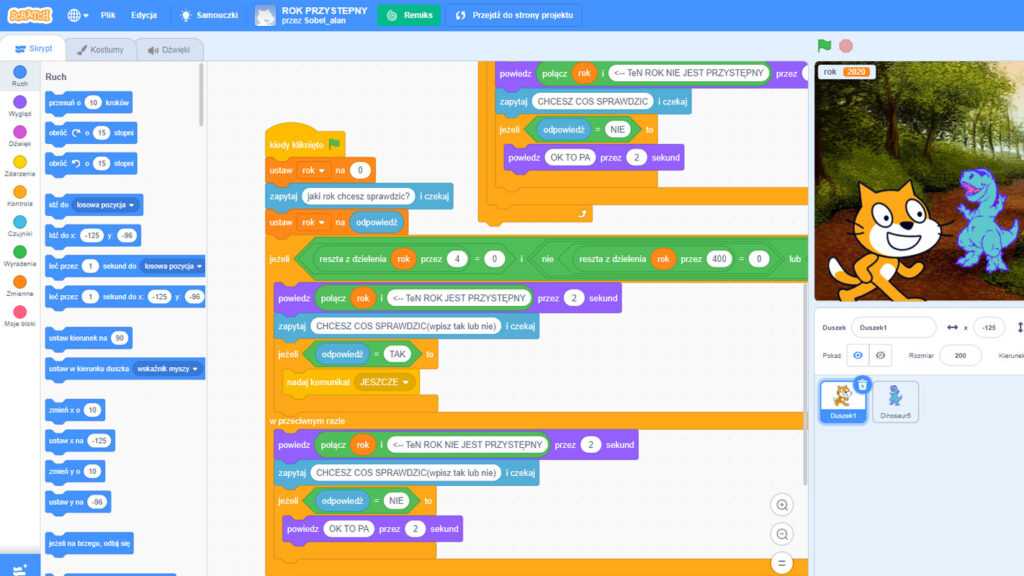Zoom out of the script workspace
The width and height of the screenshot is (1024, 576).
click(x=782, y=534)
